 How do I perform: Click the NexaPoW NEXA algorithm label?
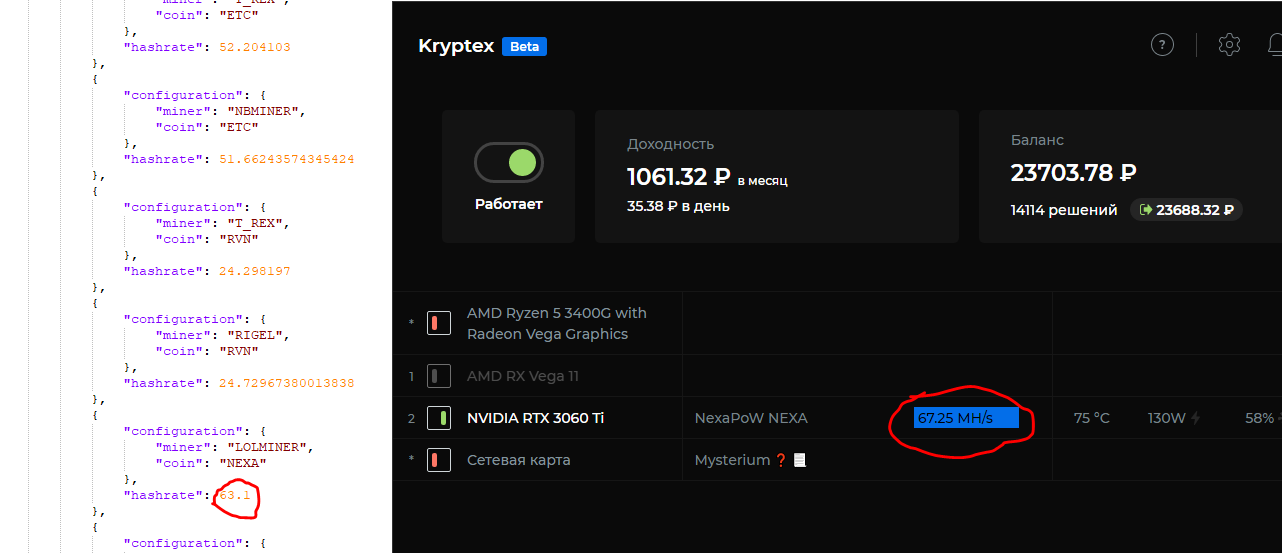(751, 418)
